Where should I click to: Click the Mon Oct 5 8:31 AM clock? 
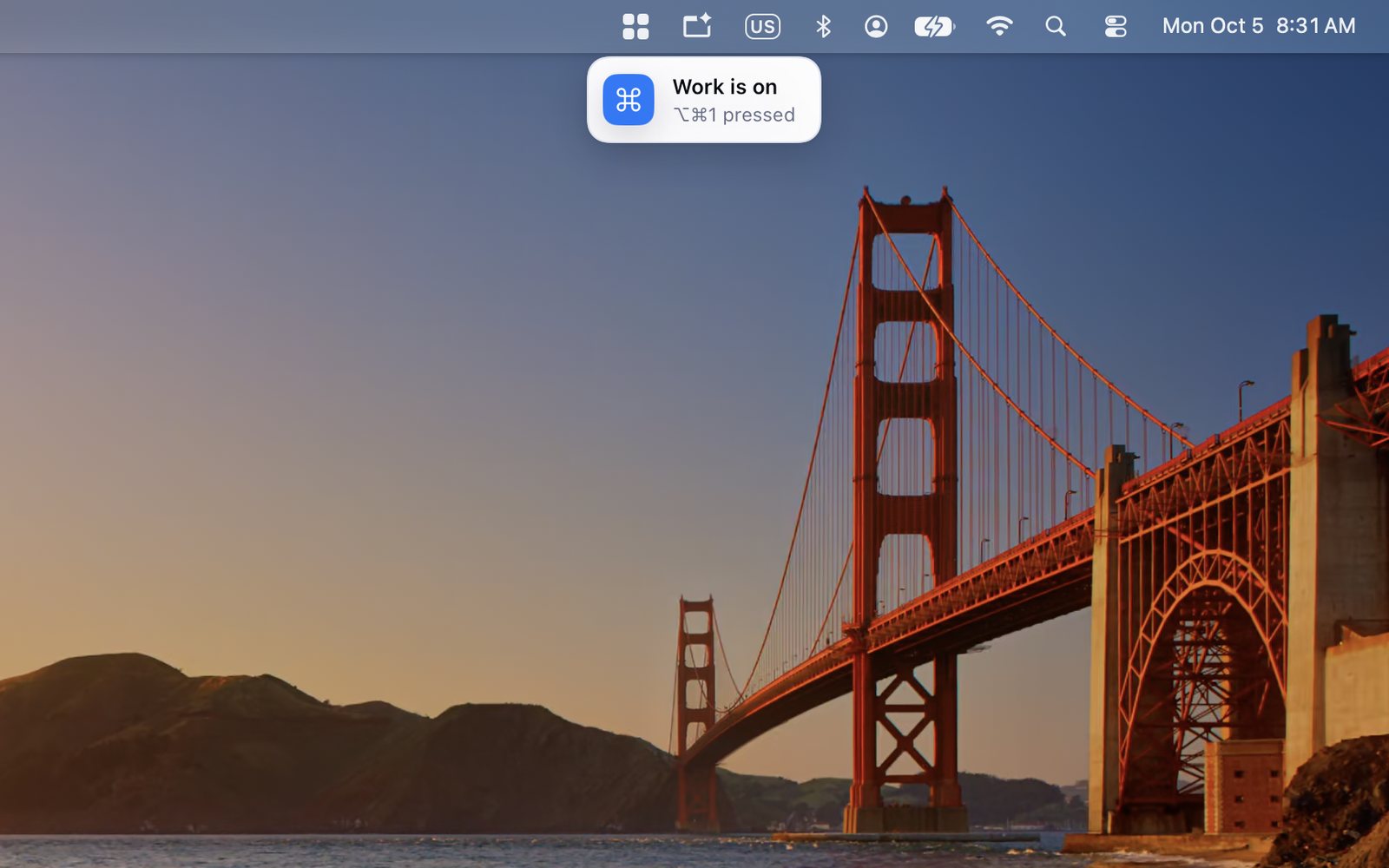tap(1259, 26)
